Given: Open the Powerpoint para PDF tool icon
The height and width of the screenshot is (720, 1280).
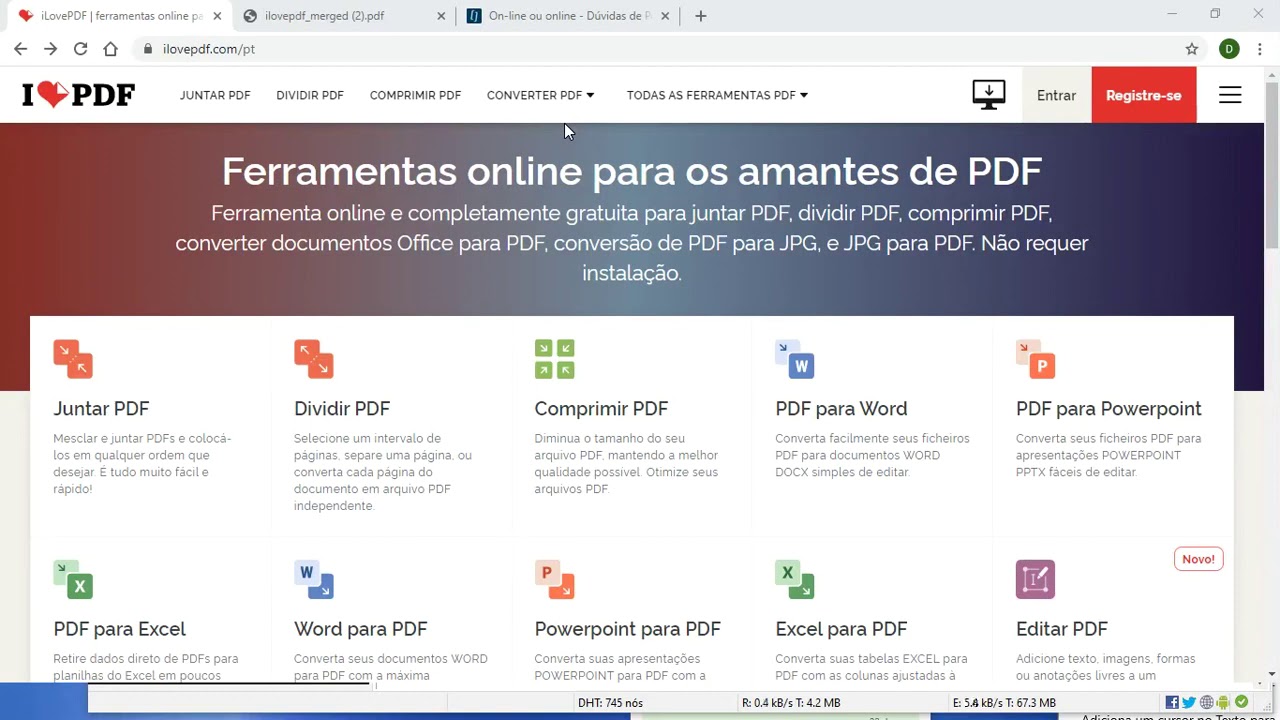Looking at the screenshot, I should coord(554,579).
